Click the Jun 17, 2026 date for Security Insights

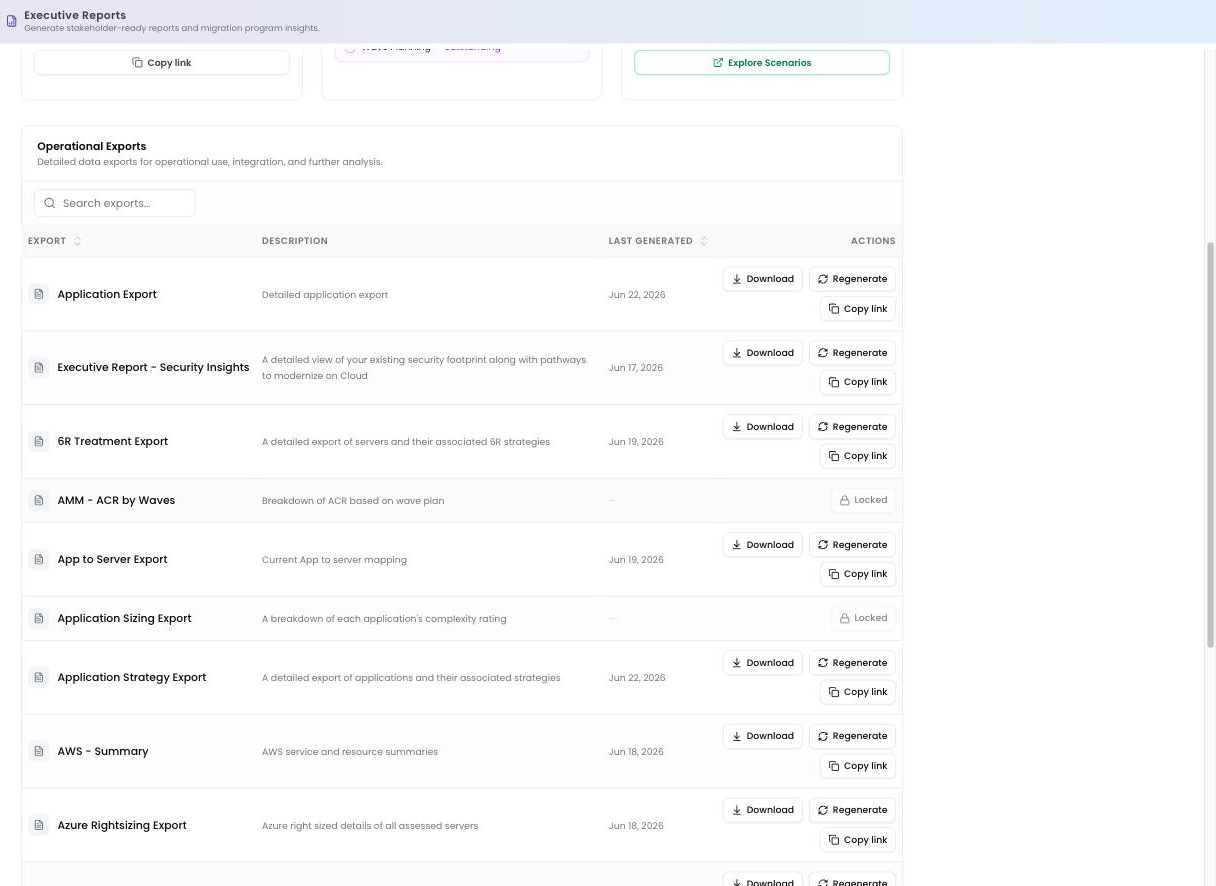[x=636, y=368]
